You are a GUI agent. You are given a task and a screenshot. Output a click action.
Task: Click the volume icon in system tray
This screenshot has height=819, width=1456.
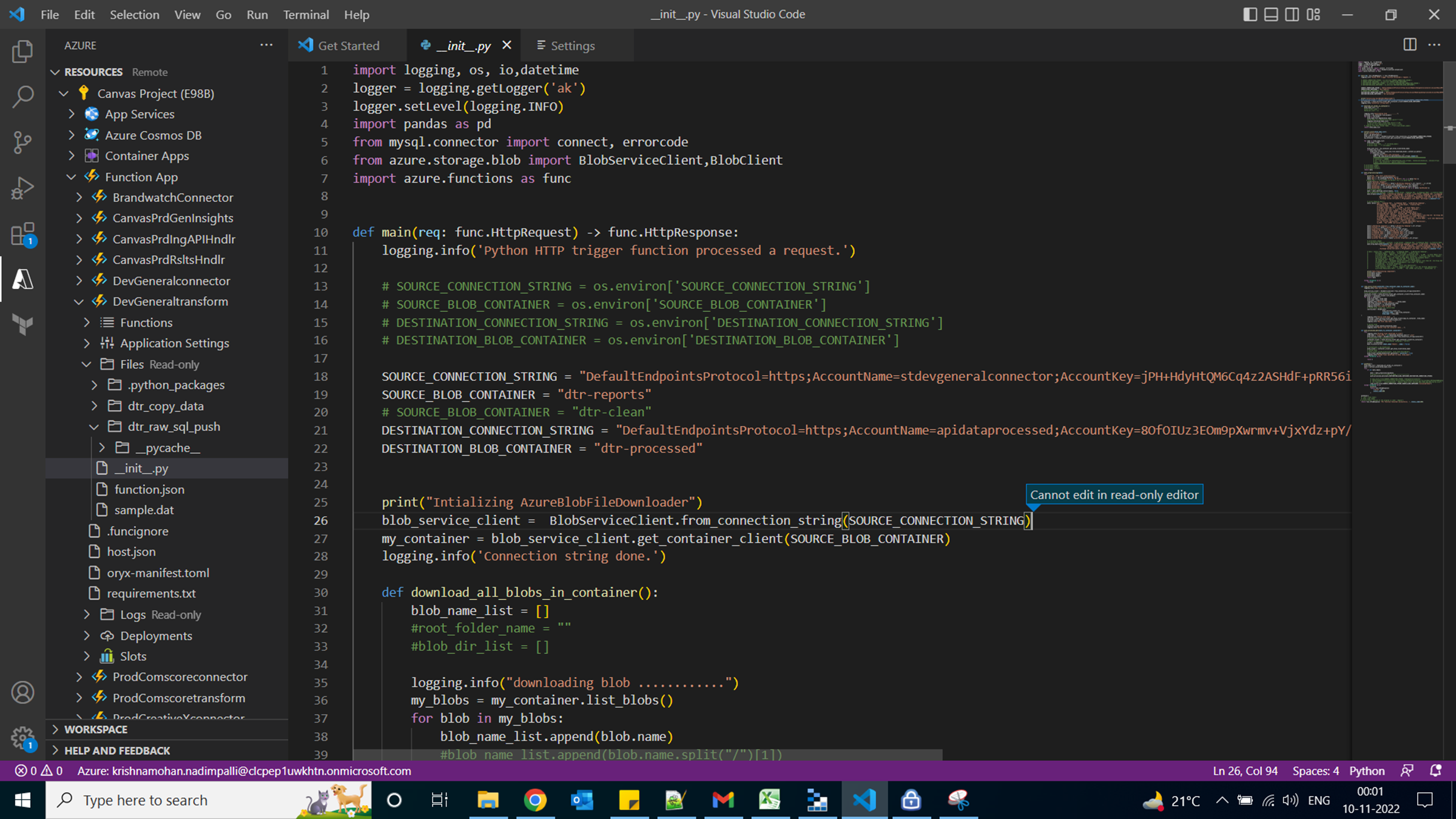1290,800
